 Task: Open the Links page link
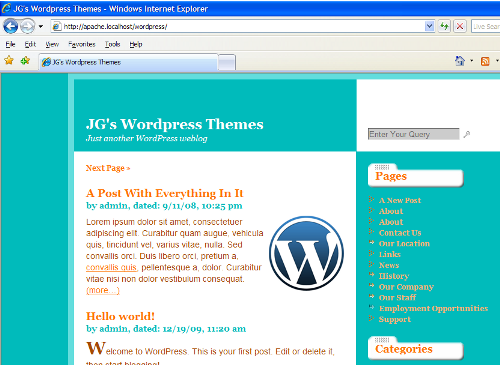point(390,254)
